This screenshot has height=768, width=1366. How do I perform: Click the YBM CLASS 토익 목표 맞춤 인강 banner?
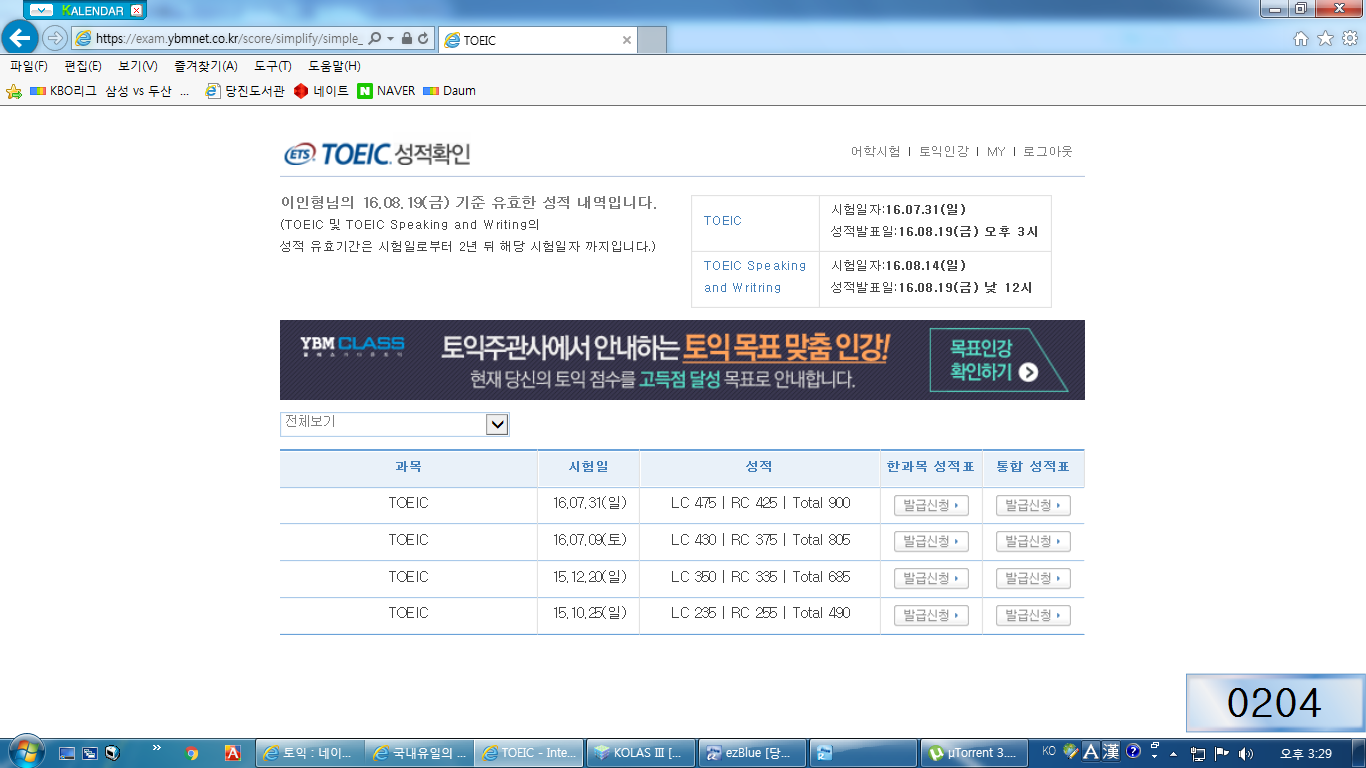pos(682,360)
